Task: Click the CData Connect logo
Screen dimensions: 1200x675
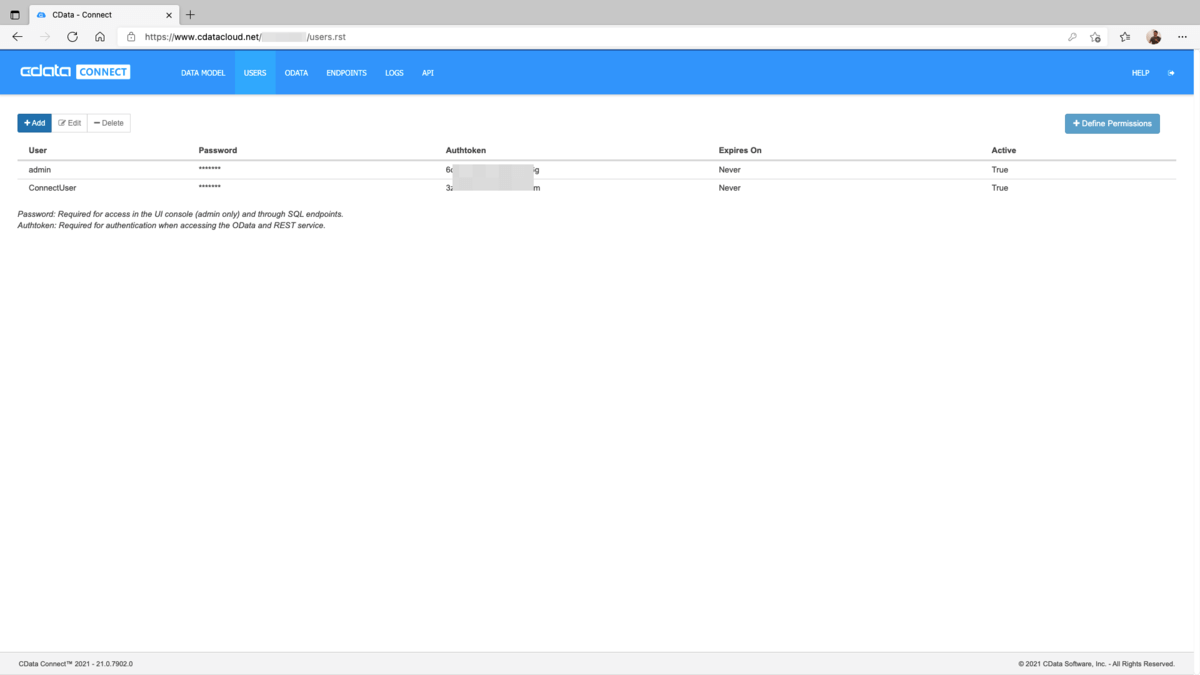Action: pyautogui.click(x=75, y=72)
